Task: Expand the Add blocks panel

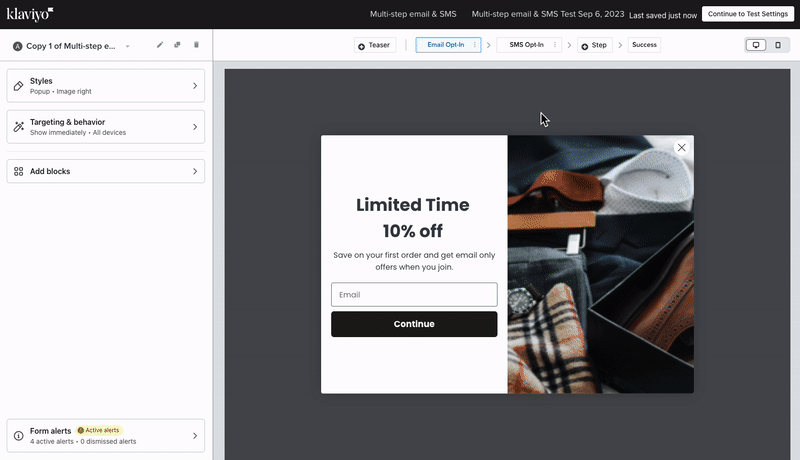Action: click(x=105, y=171)
